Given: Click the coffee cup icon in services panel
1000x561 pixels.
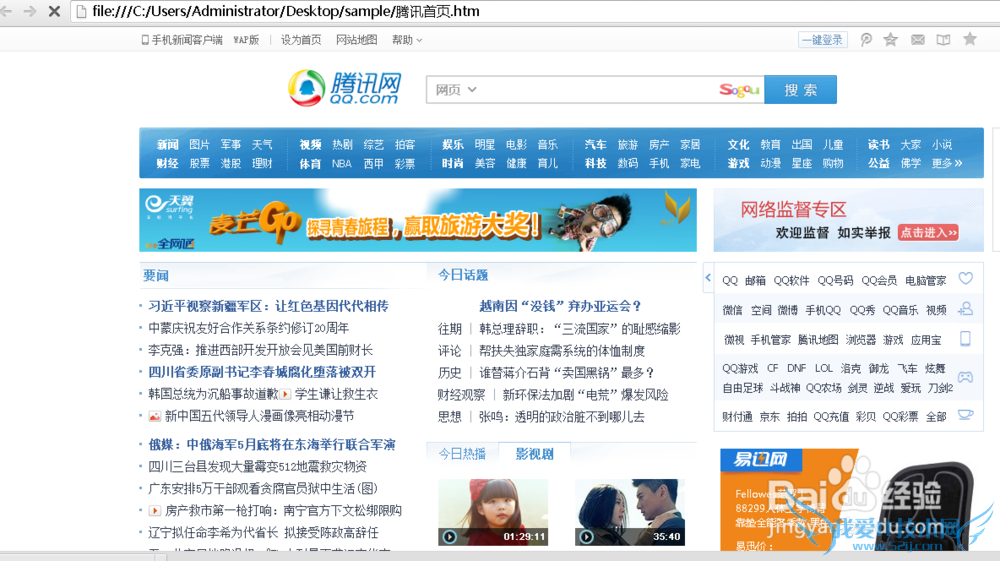Looking at the screenshot, I should (x=965, y=415).
